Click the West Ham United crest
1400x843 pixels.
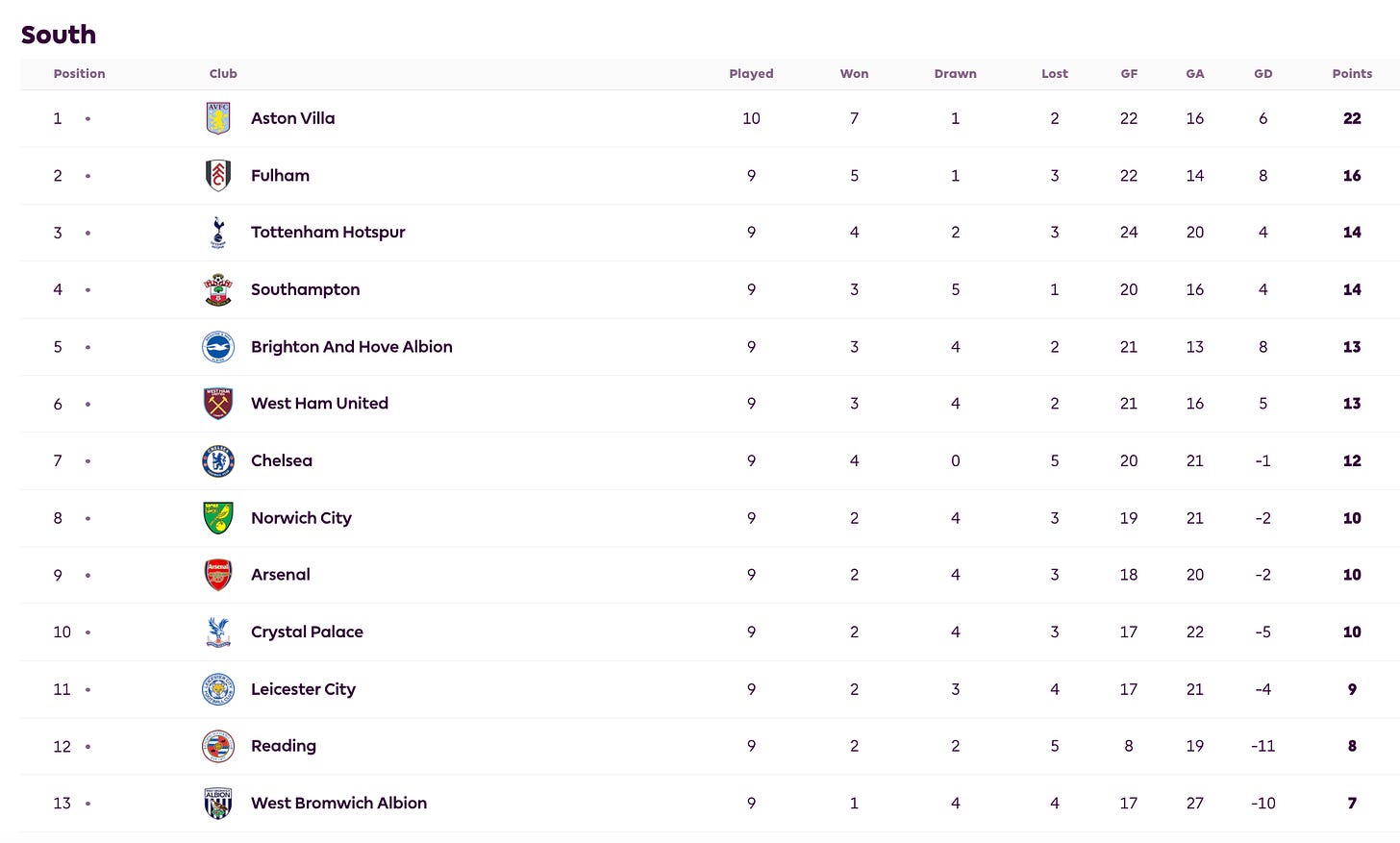click(x=218, y=404)
